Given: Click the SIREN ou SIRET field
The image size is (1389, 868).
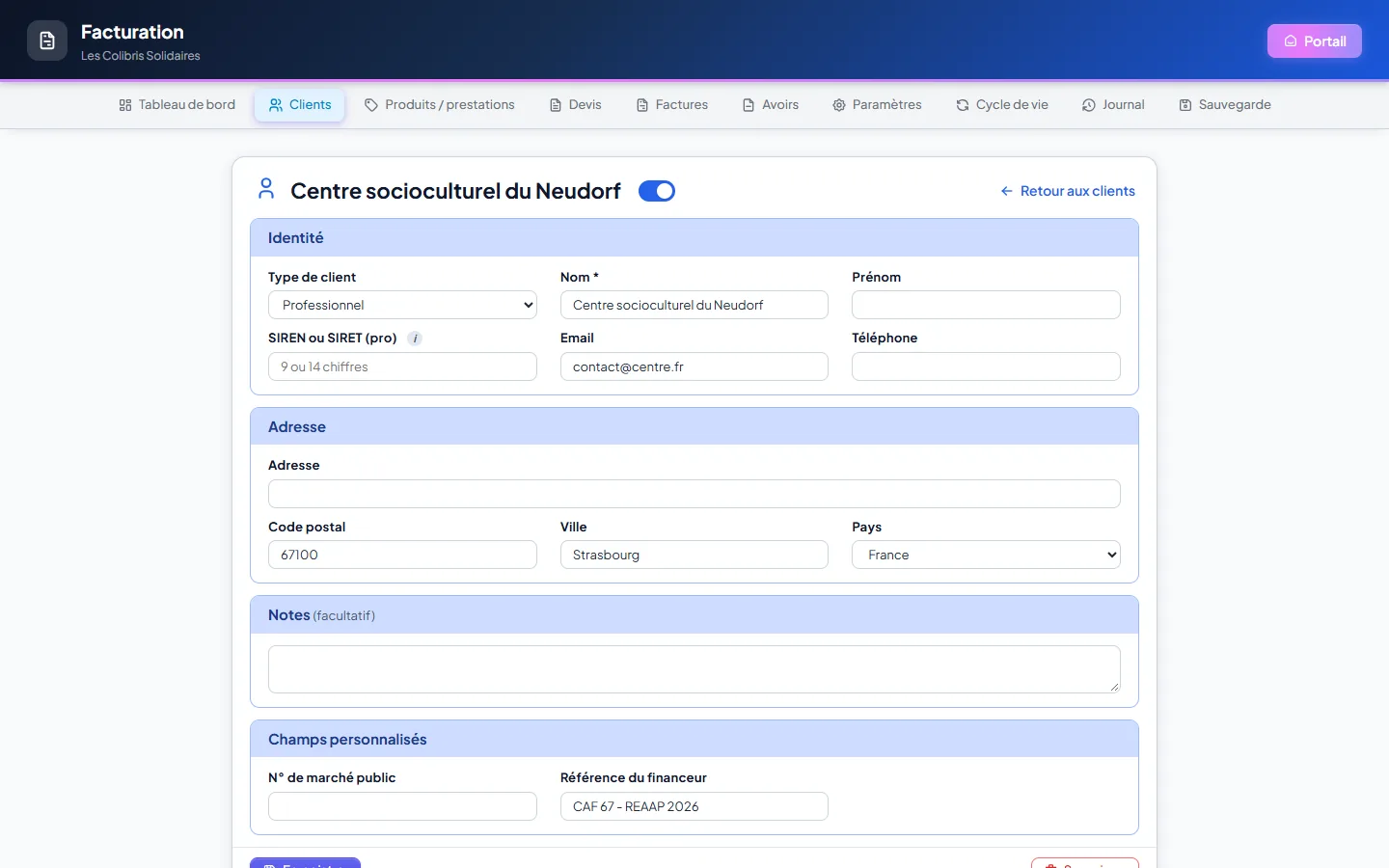Looking at the screenshot, I should pos(402,366).
